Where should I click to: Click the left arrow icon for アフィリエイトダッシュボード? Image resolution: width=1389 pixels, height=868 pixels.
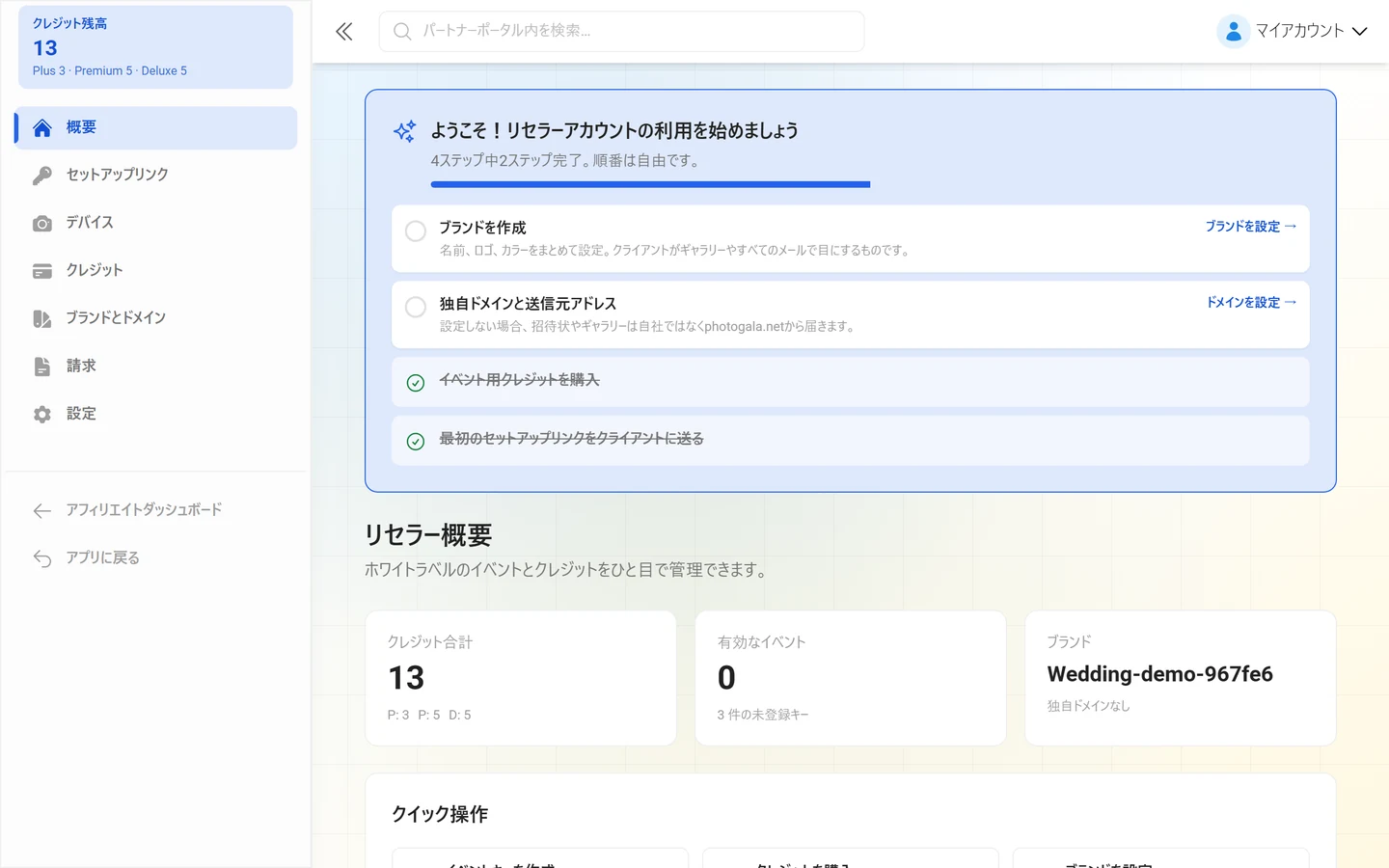pyautogui.click(x=42, y=510)
